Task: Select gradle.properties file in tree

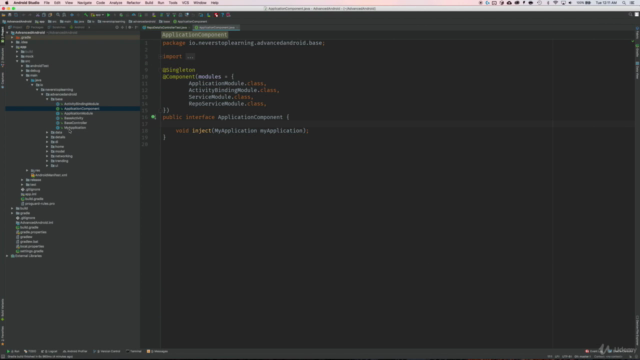Action: click(x=33, y=232)
